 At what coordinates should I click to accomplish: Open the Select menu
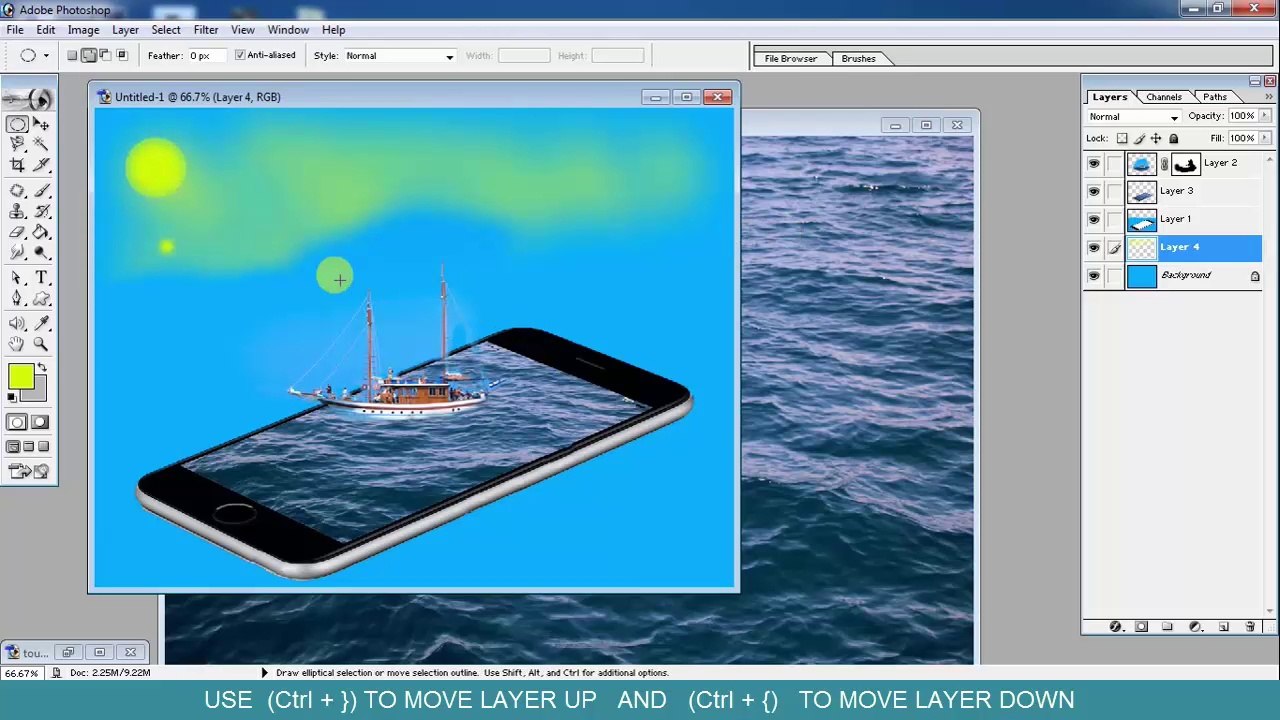166,30
